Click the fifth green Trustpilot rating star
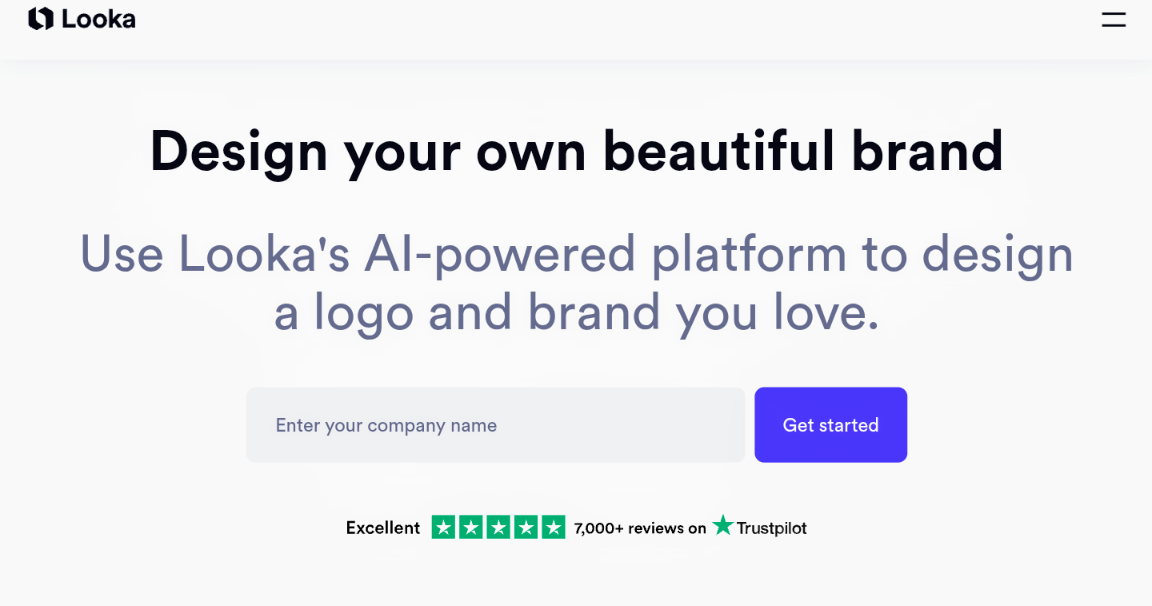This screenshot has width=1152, height=606. pyautogui.click(x=553, y=528)
